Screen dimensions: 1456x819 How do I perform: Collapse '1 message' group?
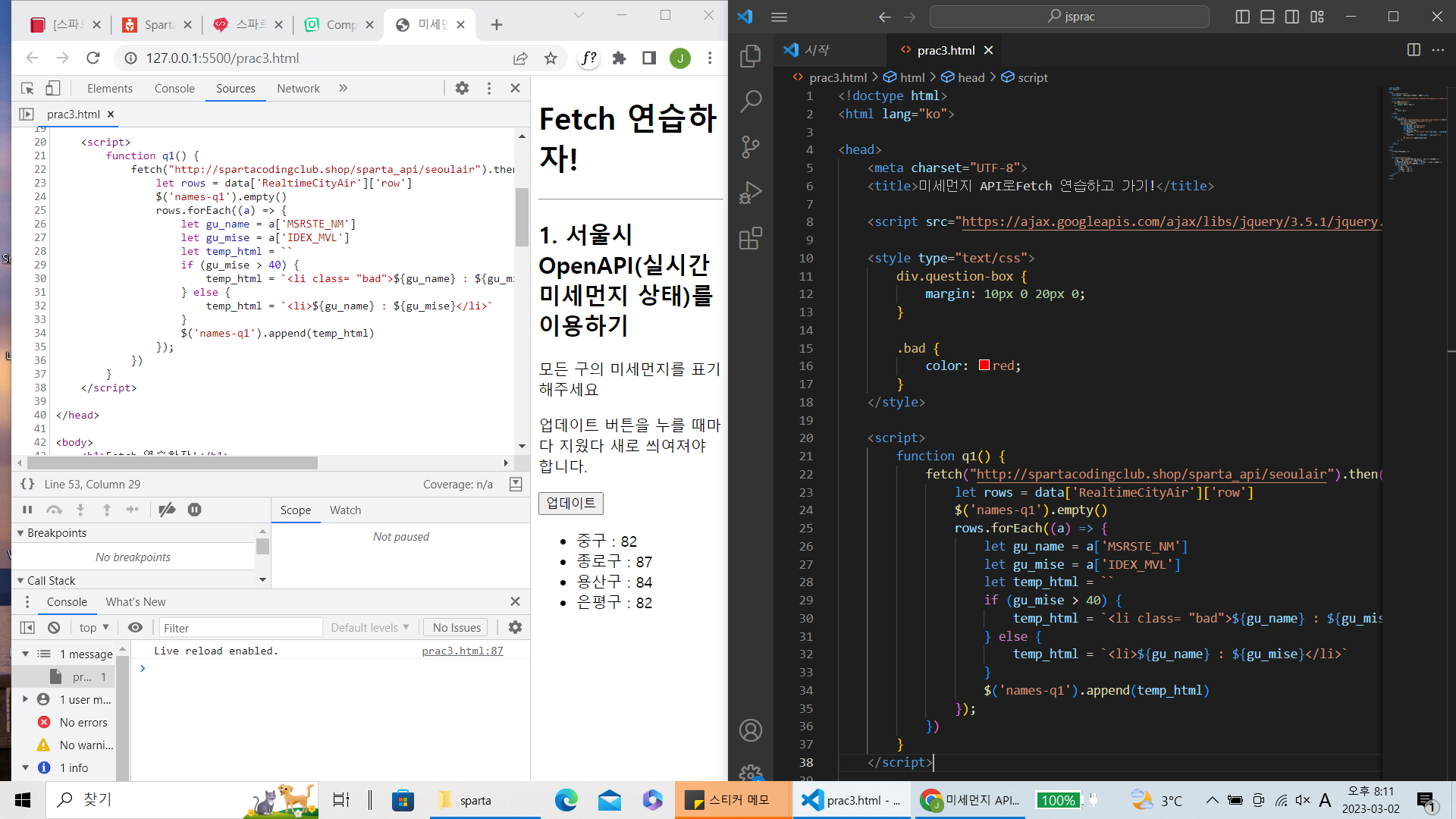(25, 654)
